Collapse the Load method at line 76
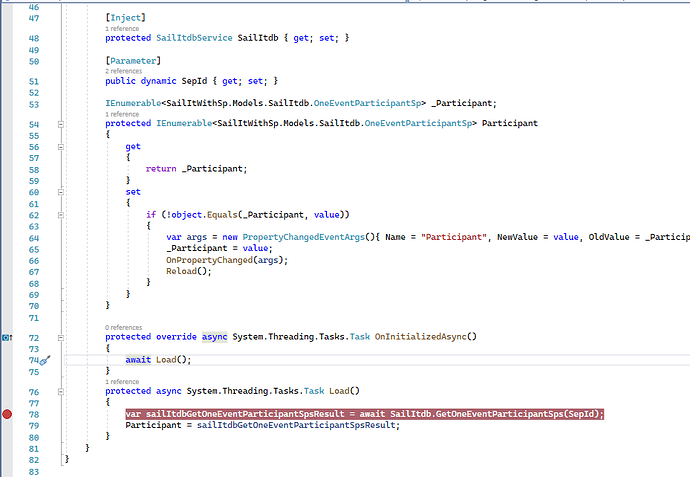Viewport: 690px width, 477px height. (61, 392)
